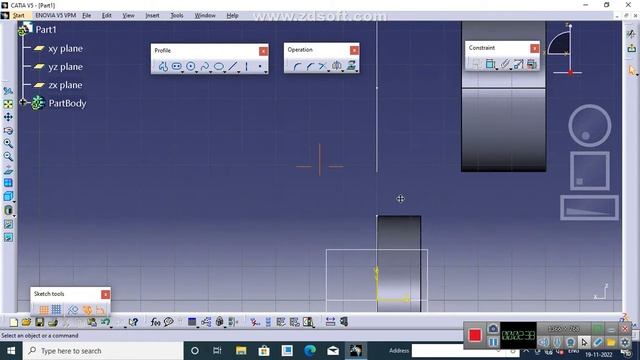Close the Operation toolbar

click(354, 50)
